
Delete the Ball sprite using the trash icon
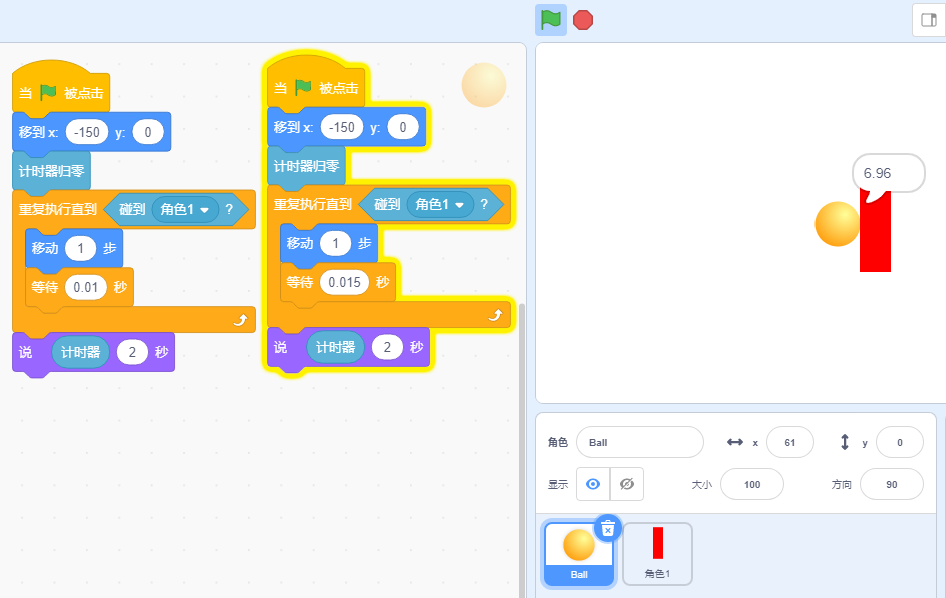[608, 529]
